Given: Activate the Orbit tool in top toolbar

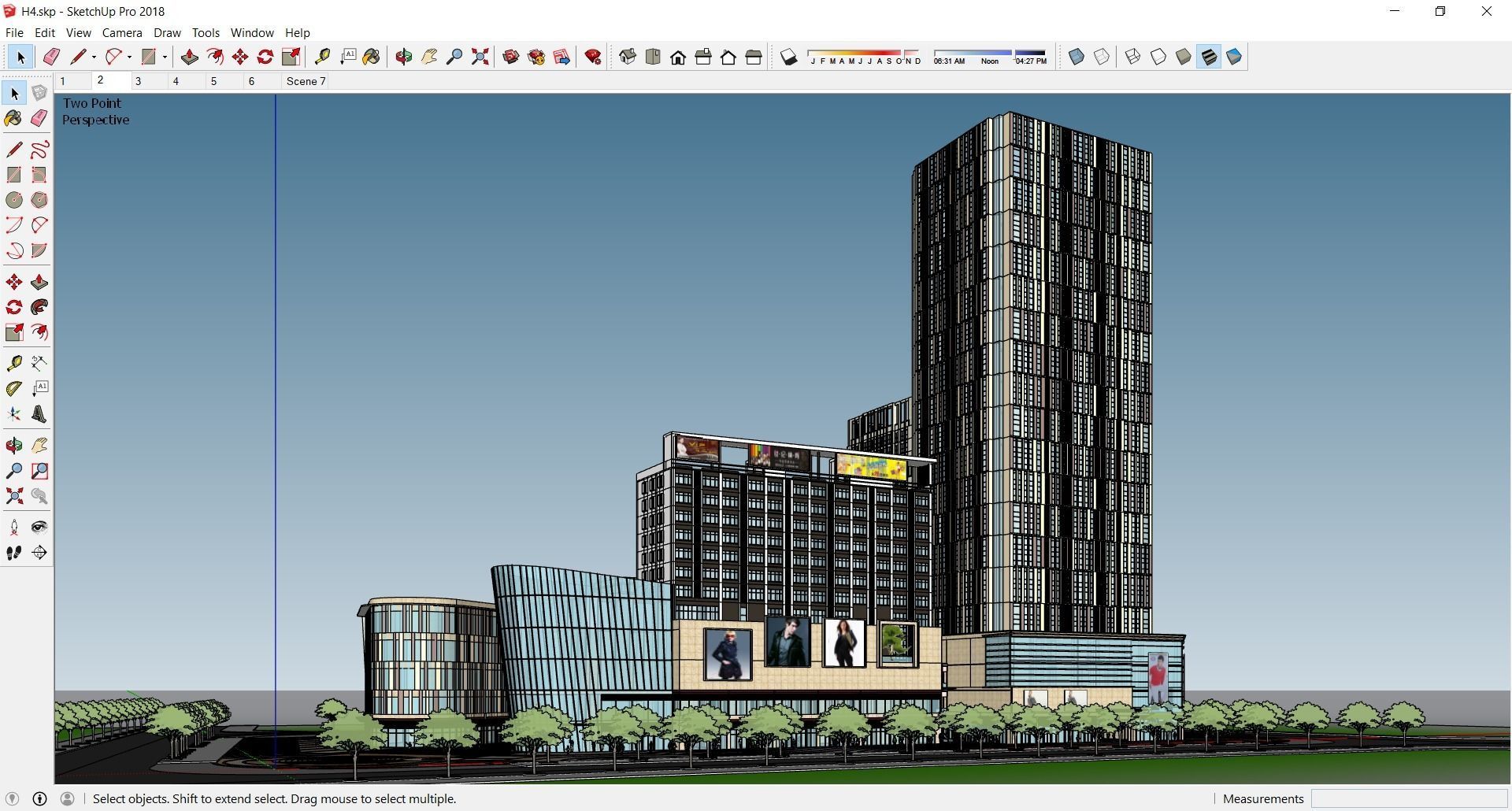Looking at the screenshot, I should pyautogui.click(x=404, y=57).
